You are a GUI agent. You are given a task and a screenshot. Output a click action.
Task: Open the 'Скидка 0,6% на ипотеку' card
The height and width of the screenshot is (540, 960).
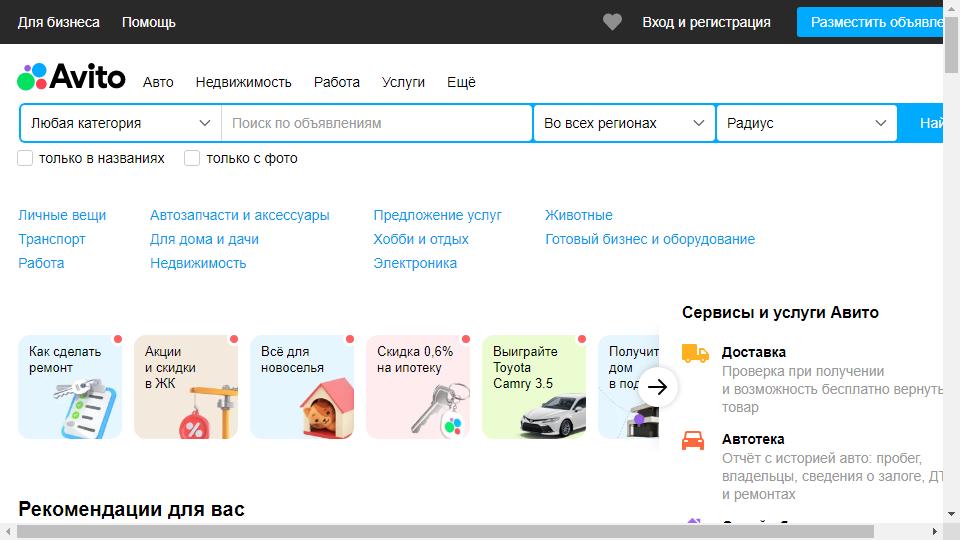click(x=418, y=386)
